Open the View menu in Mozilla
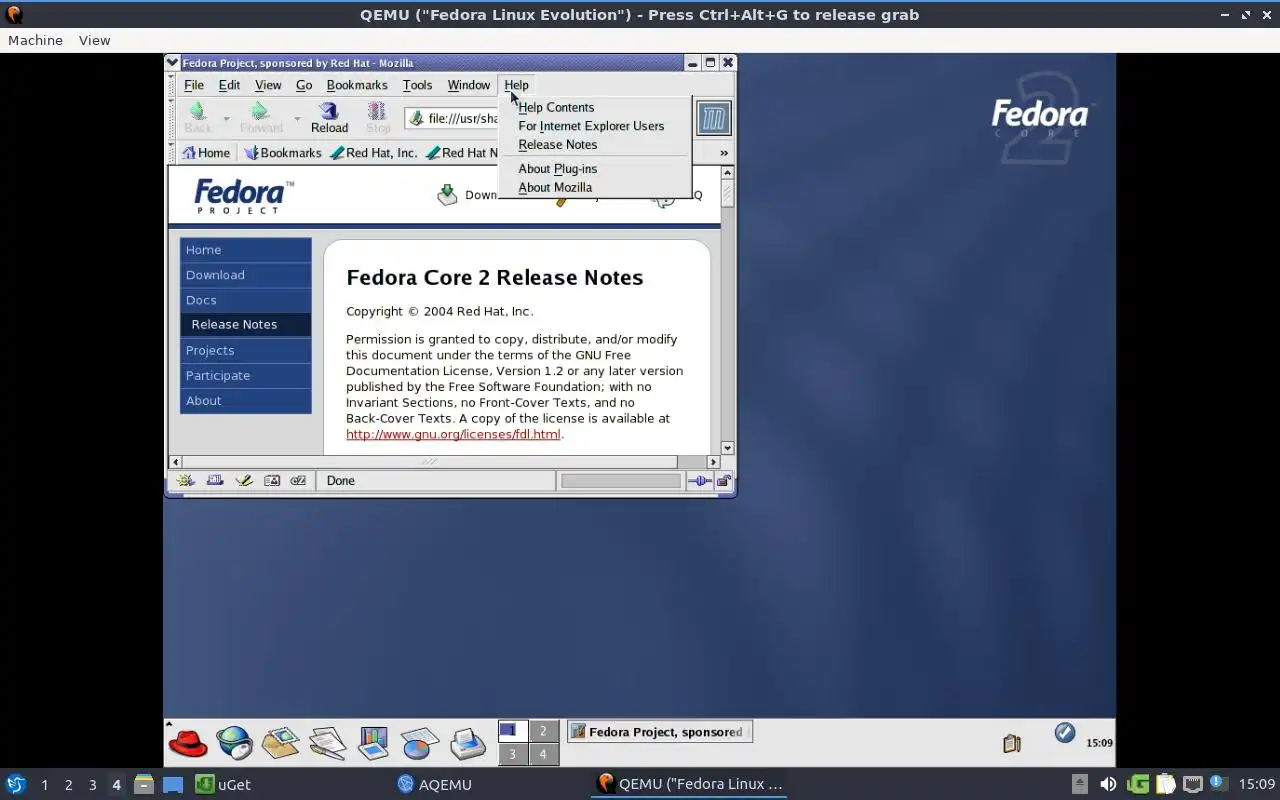 [x=268, y=85]
